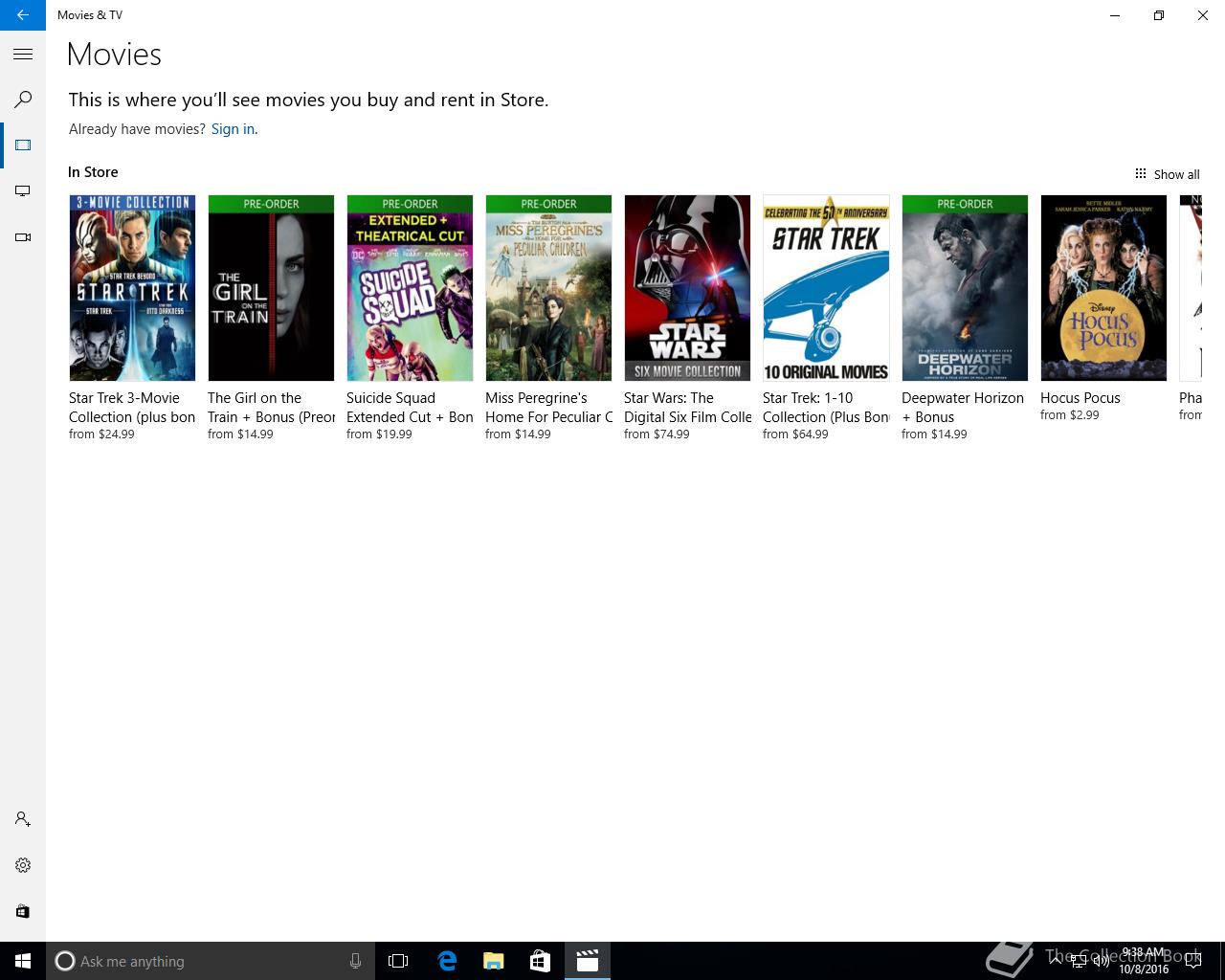Screen dimensions: 1225x980
Task: Open the Windows Start button
Action: (x=23, y=961)
